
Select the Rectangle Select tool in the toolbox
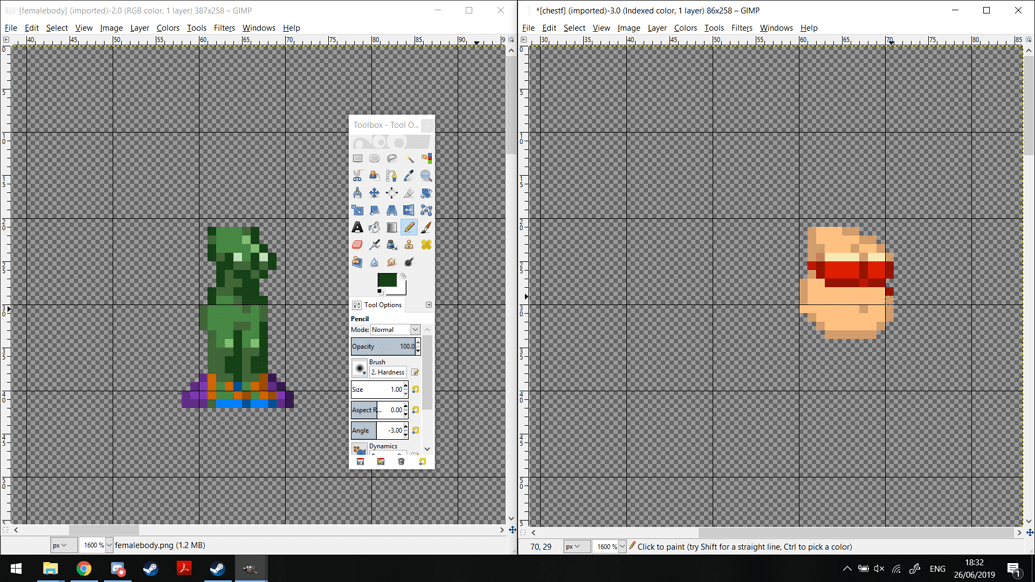pyautogui.click(x=357, y=158)
